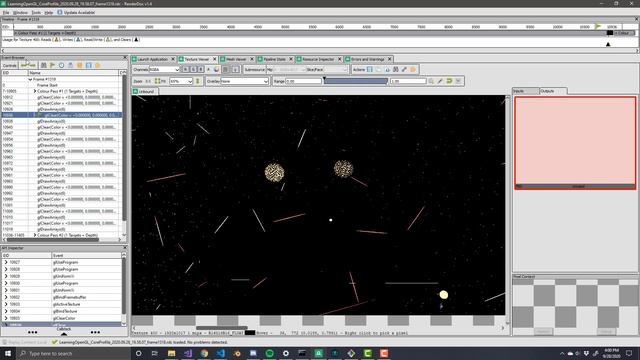Switch to the Errors and Warnings tab
This screenshot has width=640, height=360.
[x=368, y=59]
